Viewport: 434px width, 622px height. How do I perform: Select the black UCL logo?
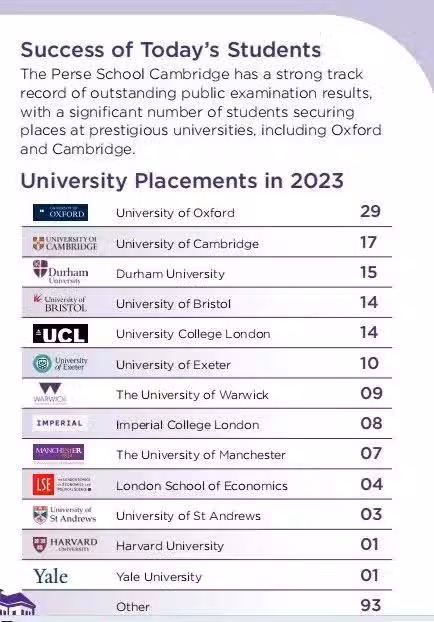point(60,334)
